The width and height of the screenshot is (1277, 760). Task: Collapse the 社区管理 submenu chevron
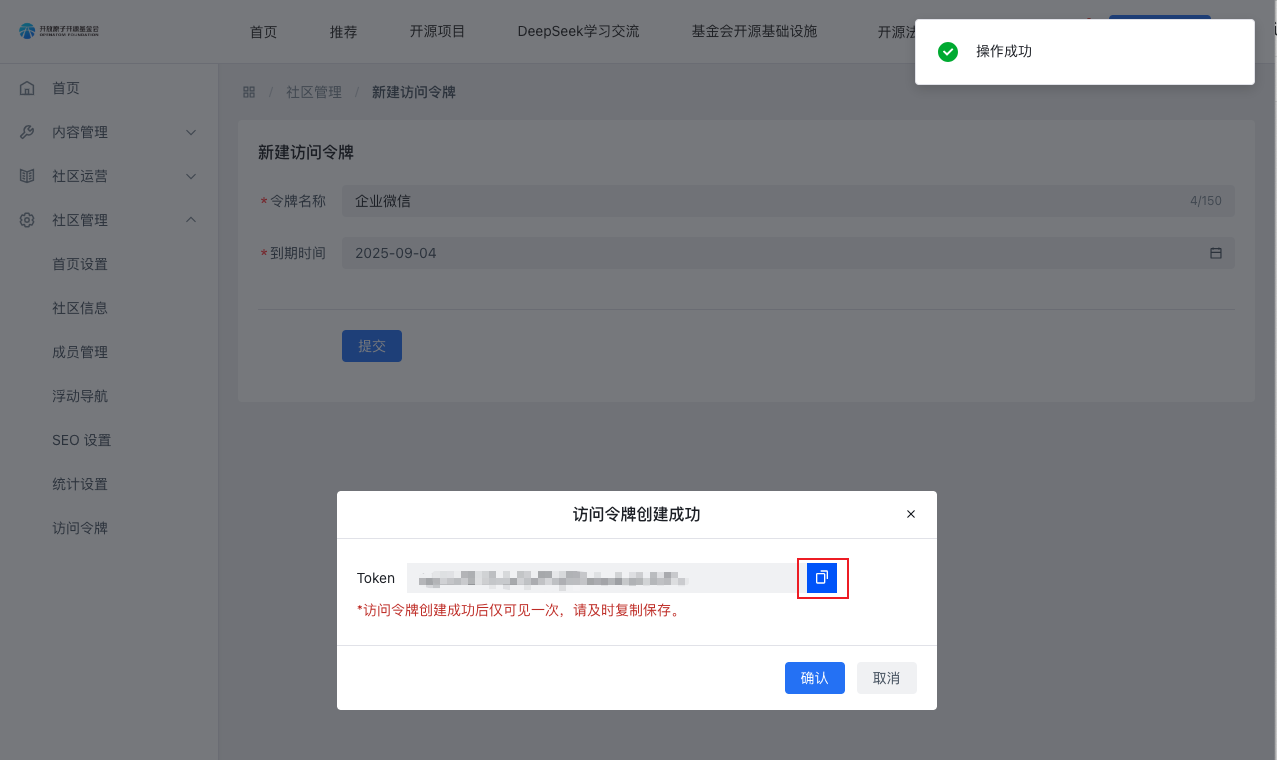coord(191,220)
